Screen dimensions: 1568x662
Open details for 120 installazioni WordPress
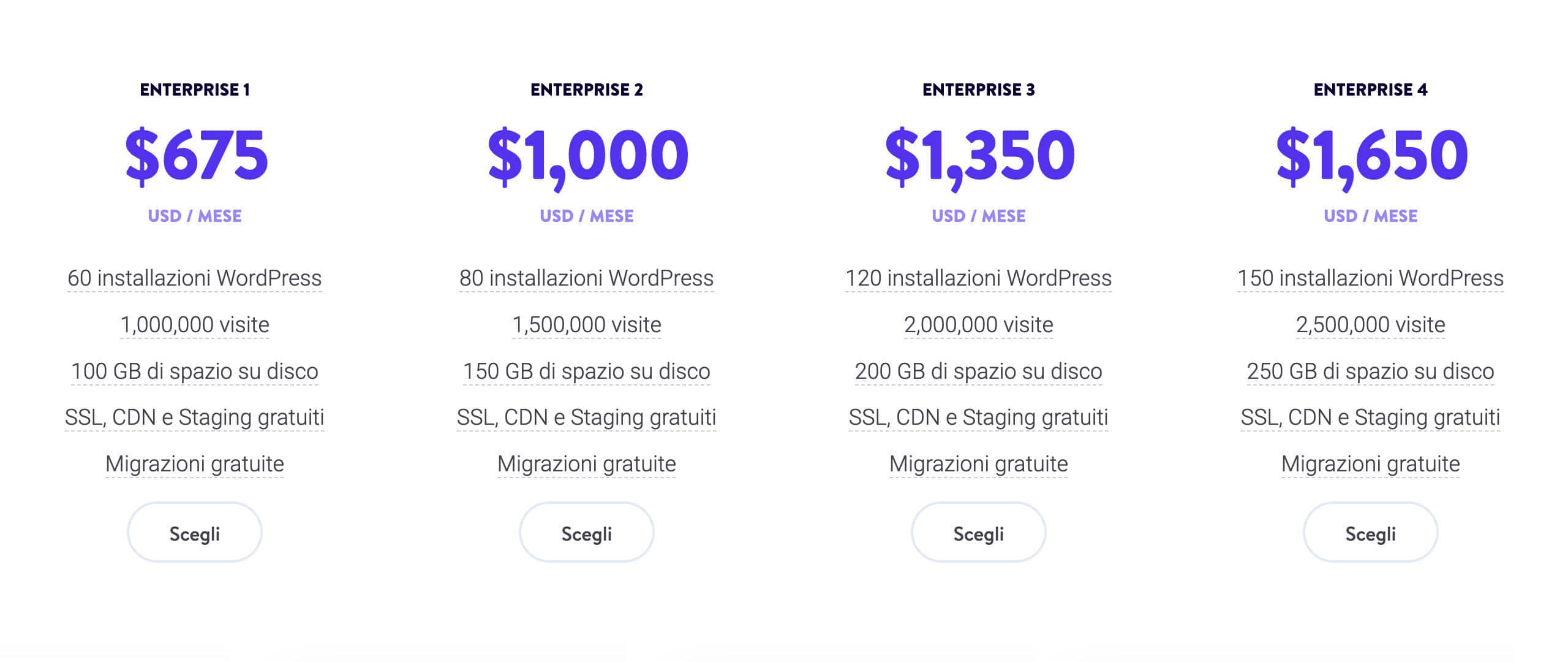point(978,279)
